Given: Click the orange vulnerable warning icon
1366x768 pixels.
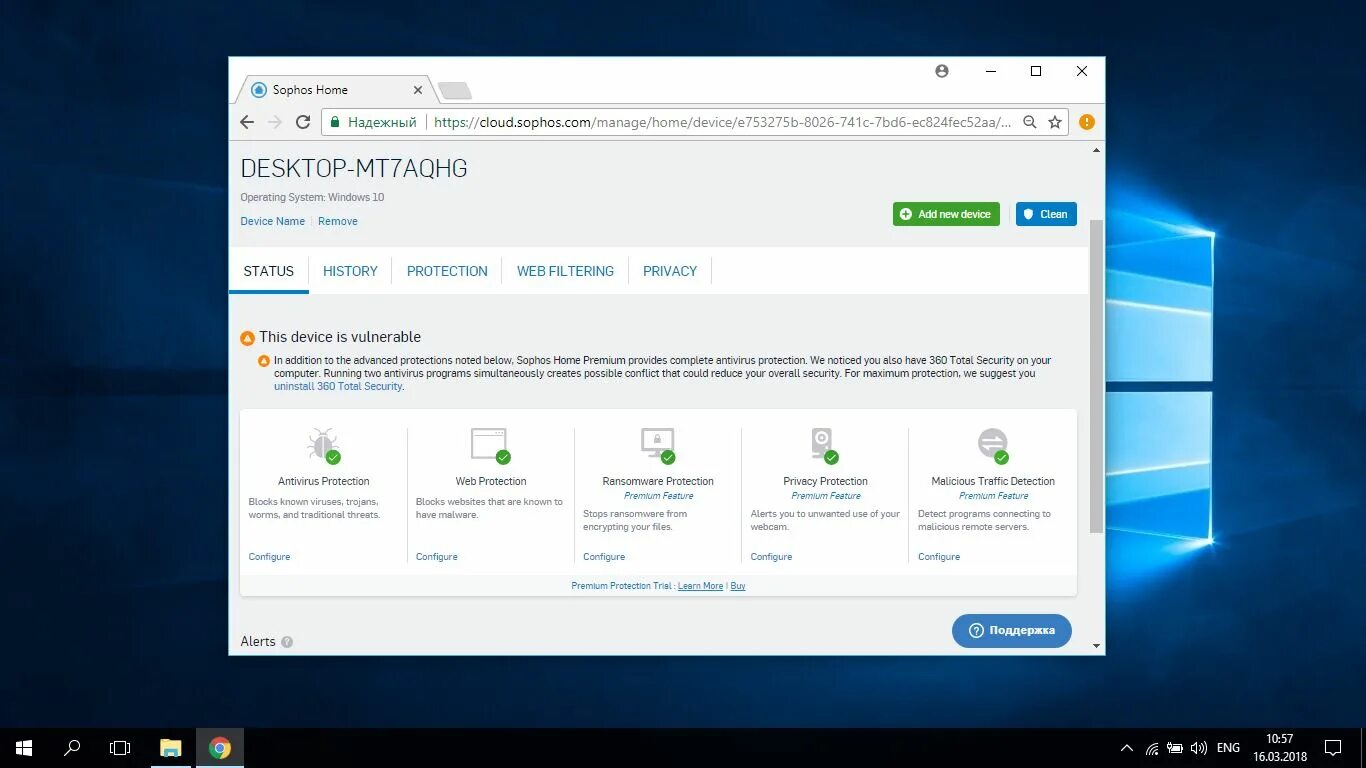Looking at the screenshot, I should (248, 338).
